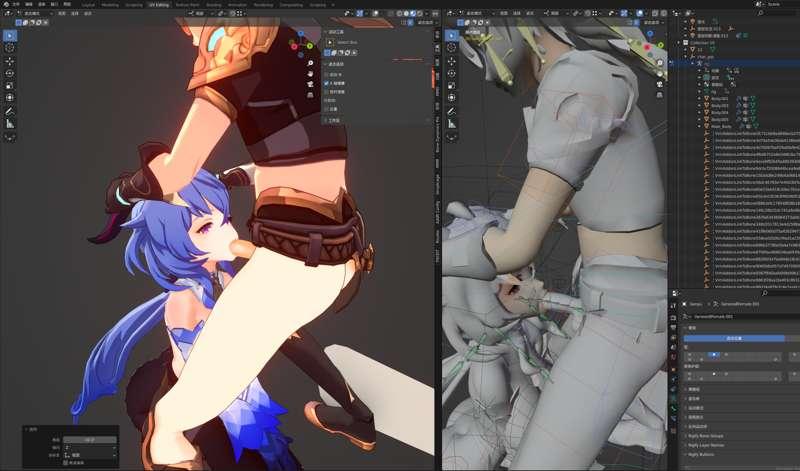The height and width of the screenshot is (471, 800).
Task: Click the red X axis on right viewport gizmo
Action: point(647,47)
